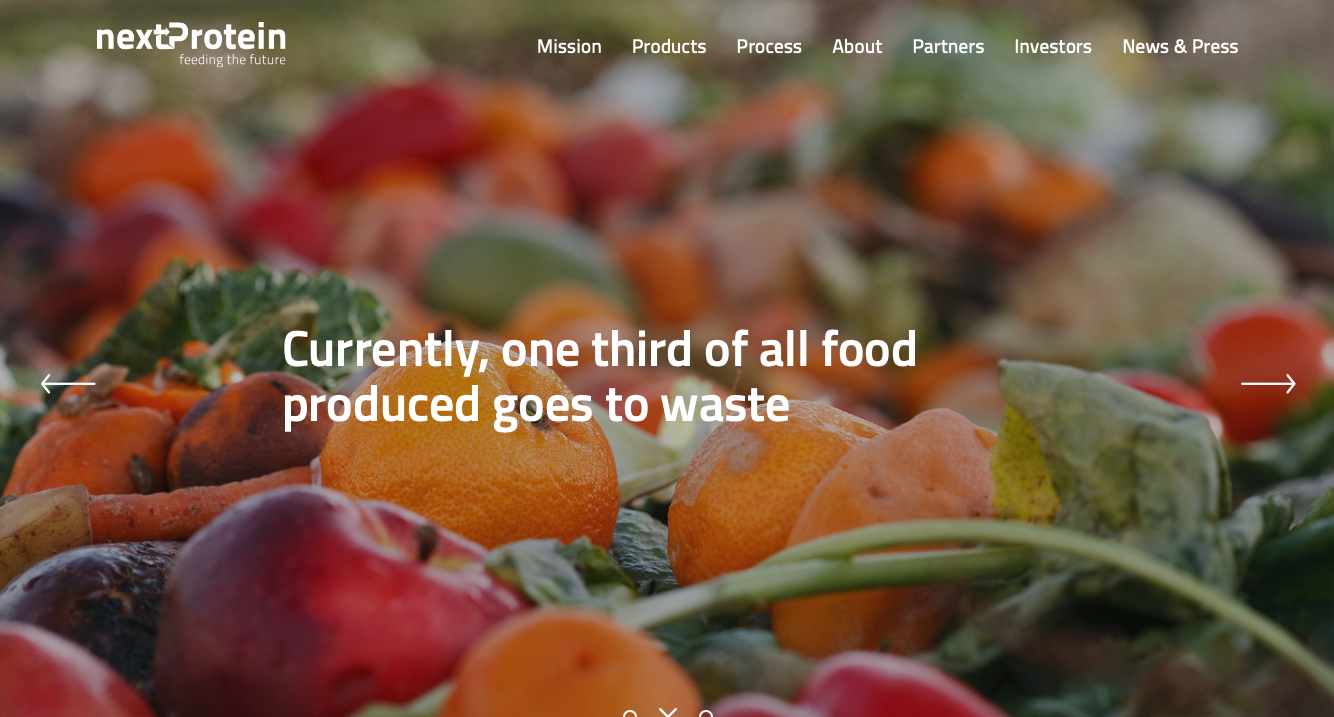Click the carrot on the left of the photo
The height and width of the screenshot is (717, 1334).
[x=190, y=505]
